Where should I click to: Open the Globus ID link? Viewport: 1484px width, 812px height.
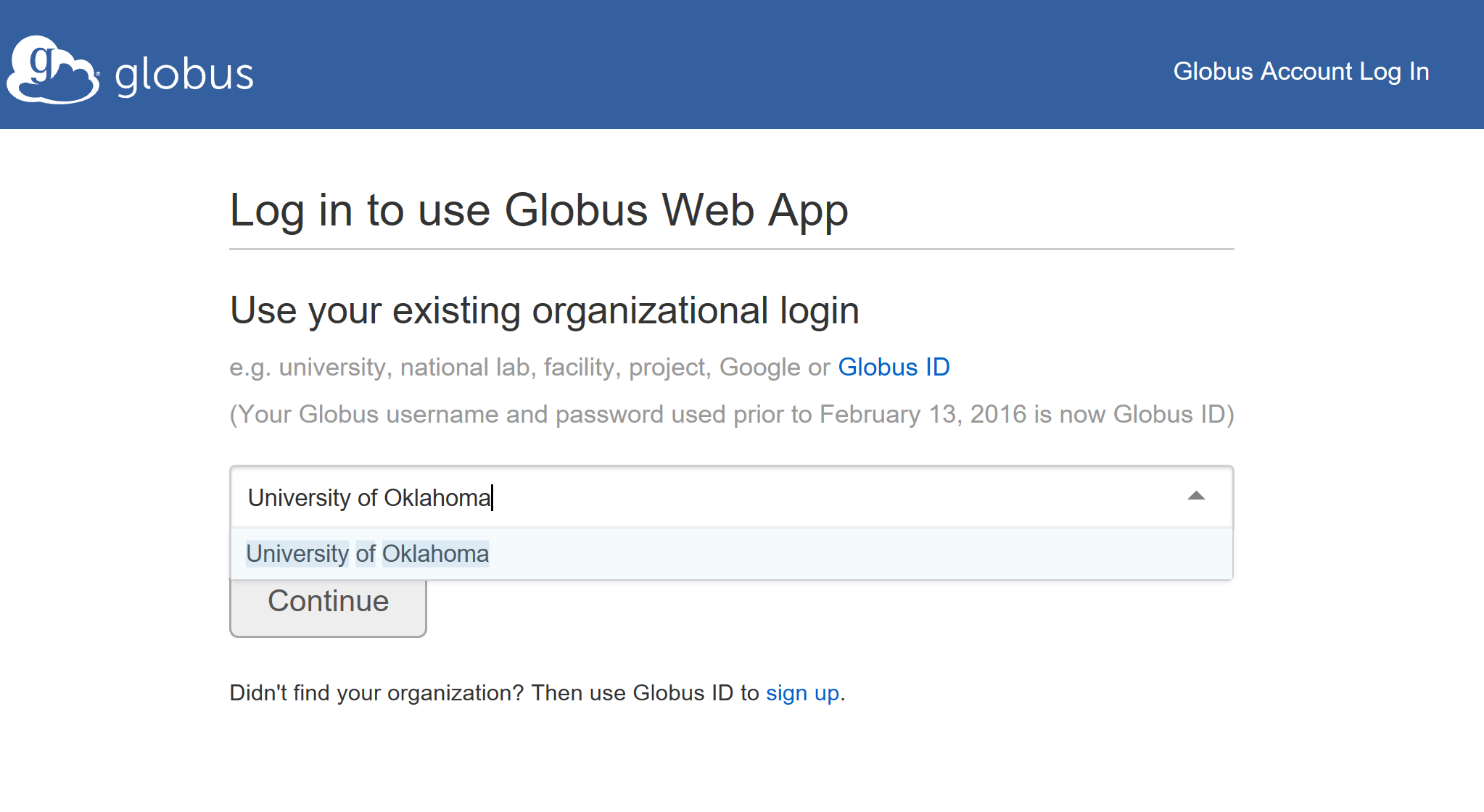pyautogui.click(x=894, y=367)
